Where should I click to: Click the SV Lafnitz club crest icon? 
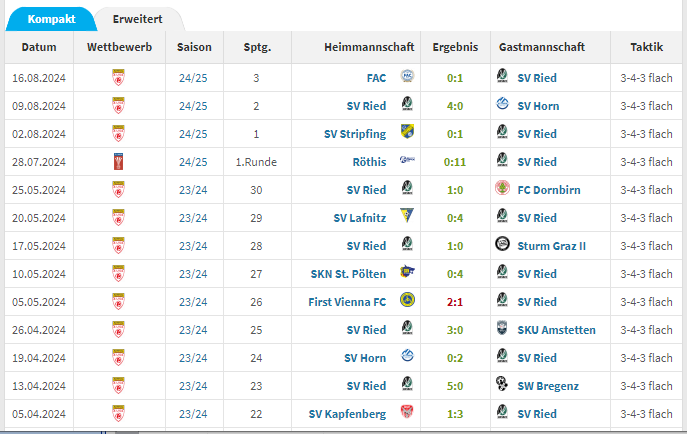(407, 217)
